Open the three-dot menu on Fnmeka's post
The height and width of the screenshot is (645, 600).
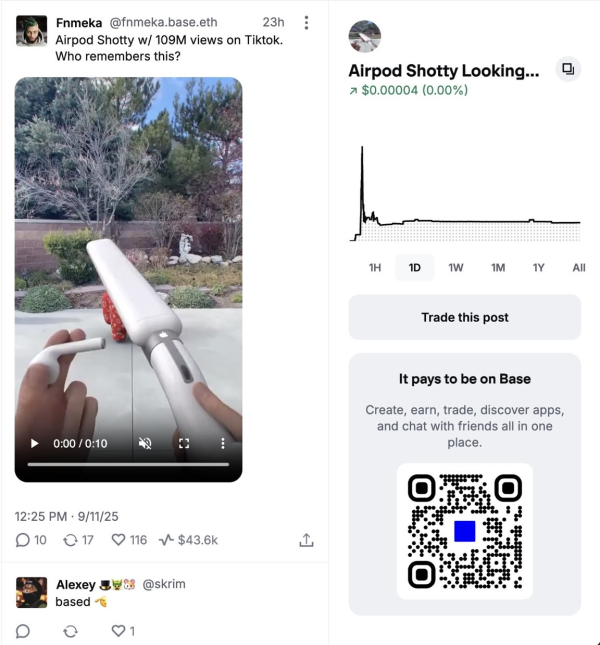[x=306, y=23]
